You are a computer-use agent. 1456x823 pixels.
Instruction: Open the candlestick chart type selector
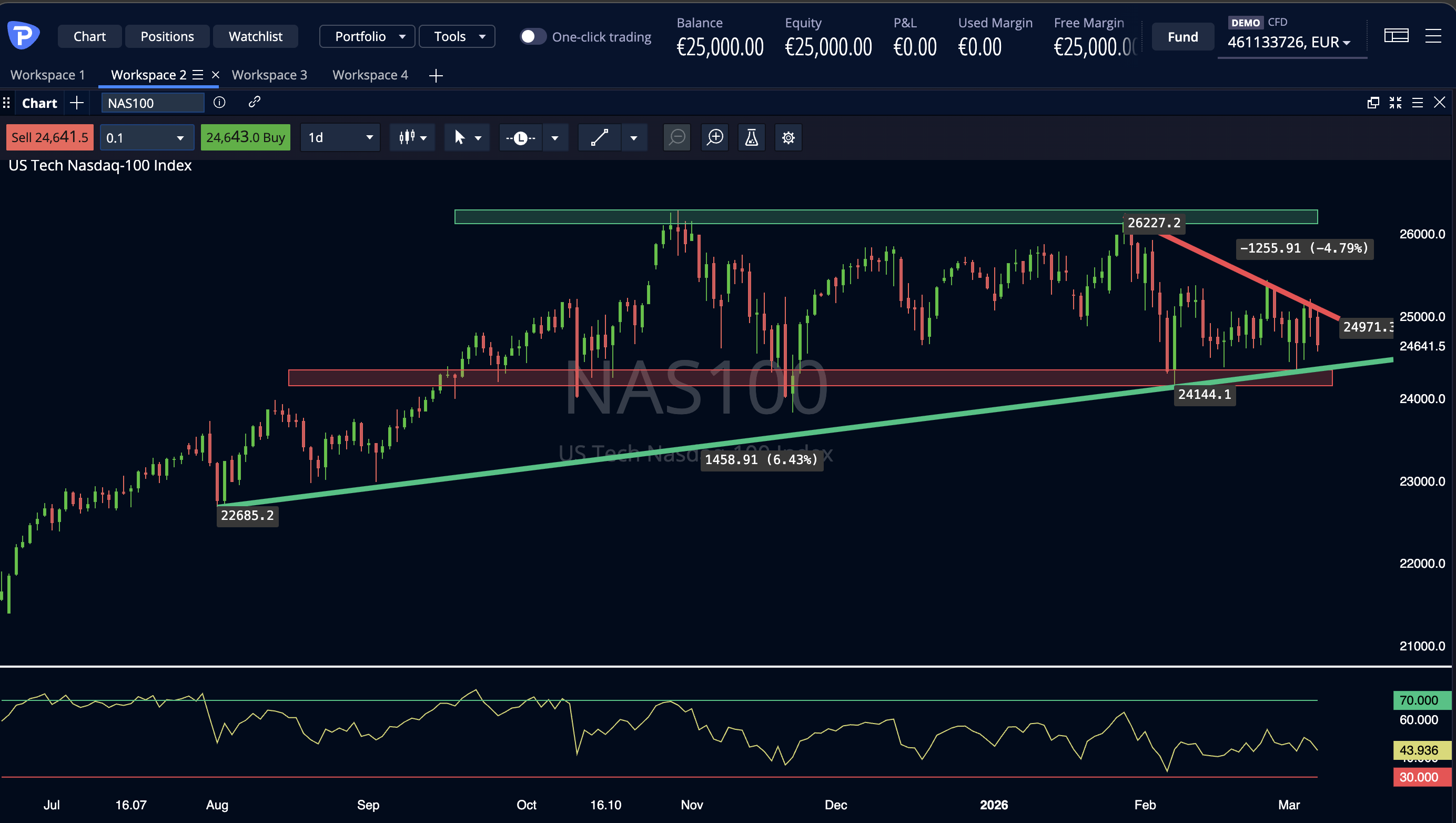[x=412, y=137]
